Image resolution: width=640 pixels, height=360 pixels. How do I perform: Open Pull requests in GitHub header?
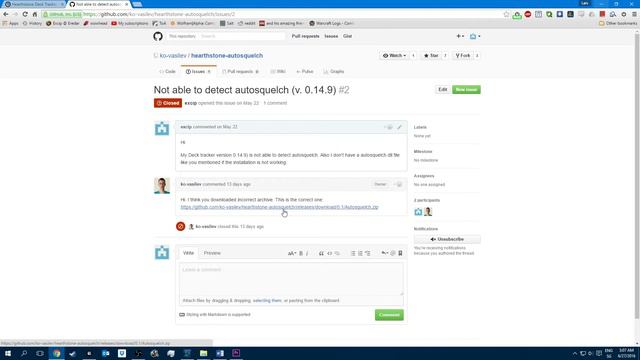click(305, 36)
